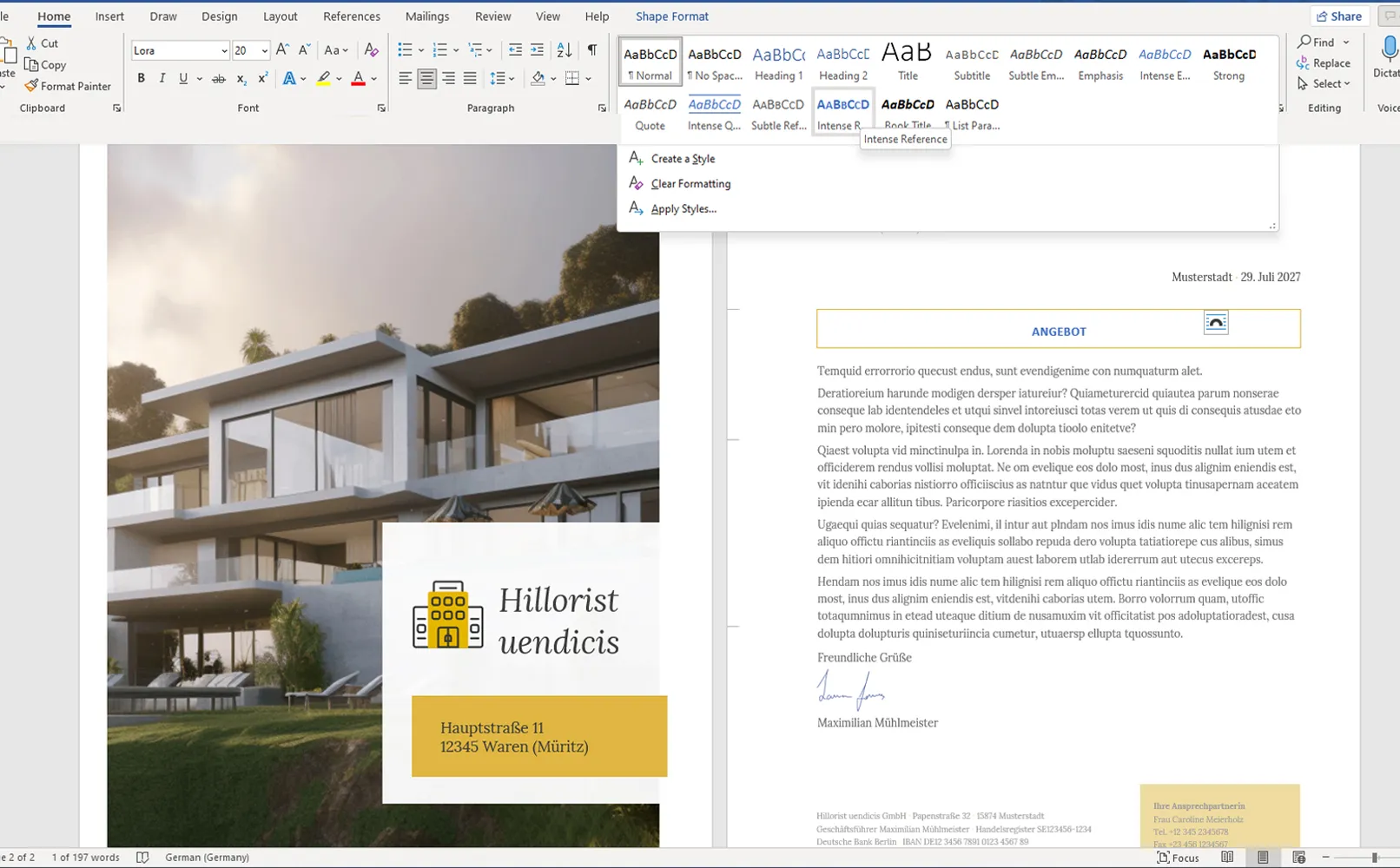1400x868 pixels.
Task: Apply Text Effects icon
Action: tap(289, 79)
